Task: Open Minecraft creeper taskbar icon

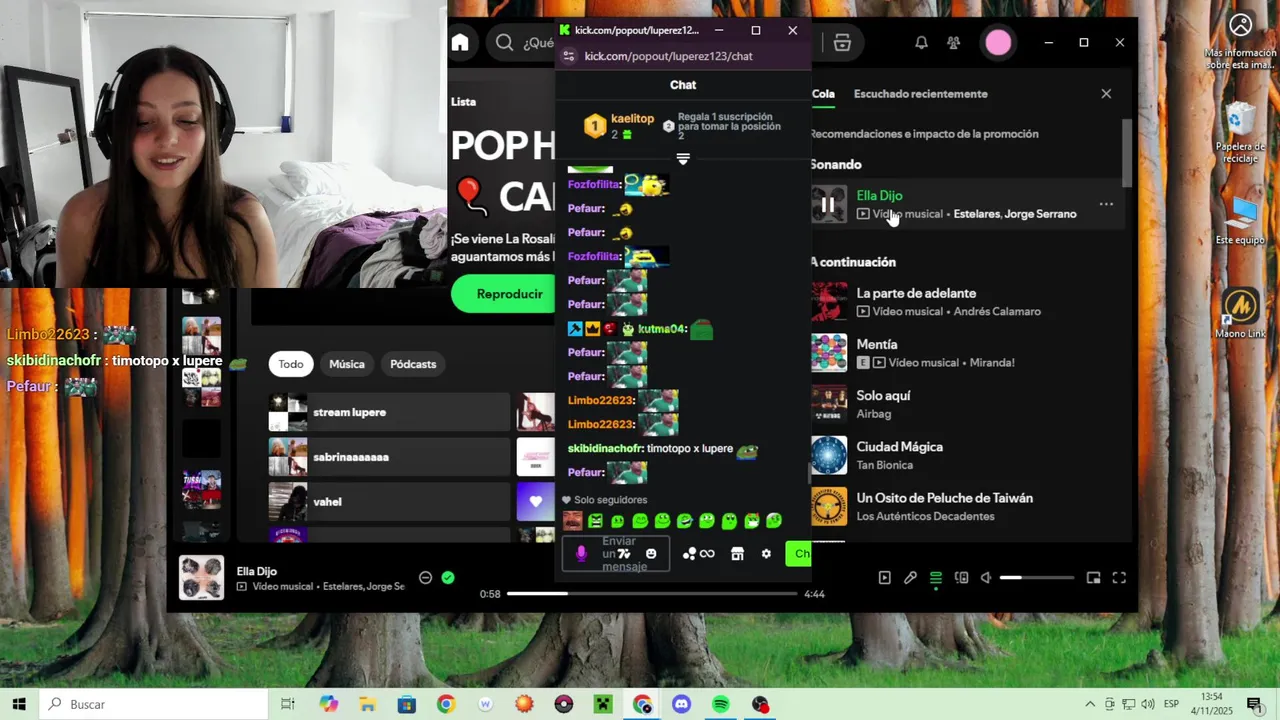Action: click(603, 704)
